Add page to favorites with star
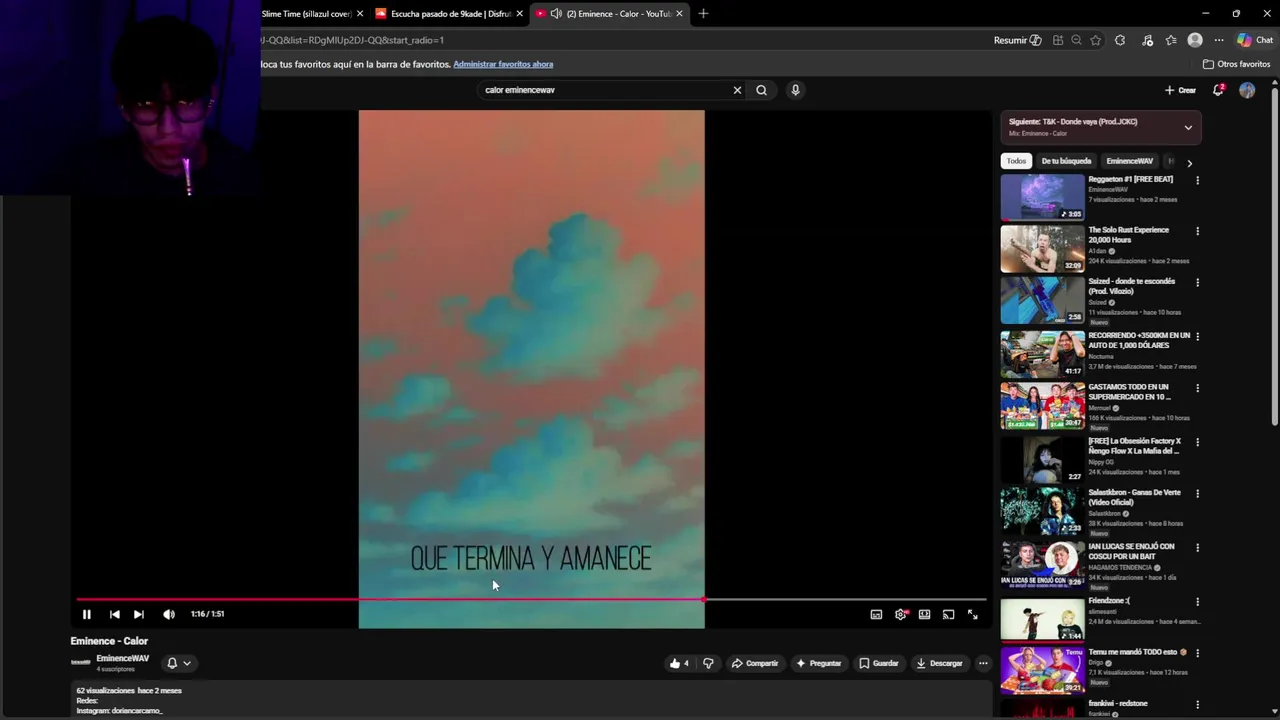Viewport: 1280px width, 720px height. [x=1096, y=41]
